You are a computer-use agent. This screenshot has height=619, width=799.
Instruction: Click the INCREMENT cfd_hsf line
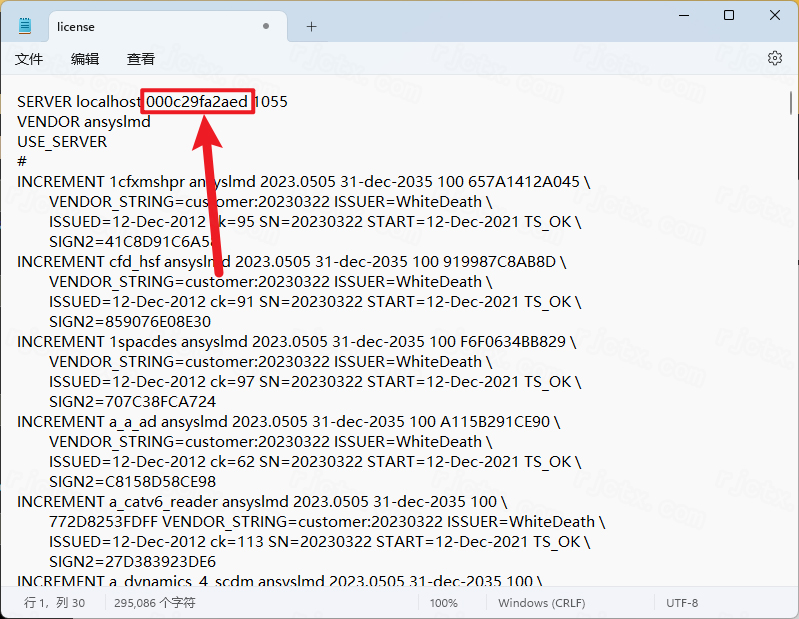[291, 262]
